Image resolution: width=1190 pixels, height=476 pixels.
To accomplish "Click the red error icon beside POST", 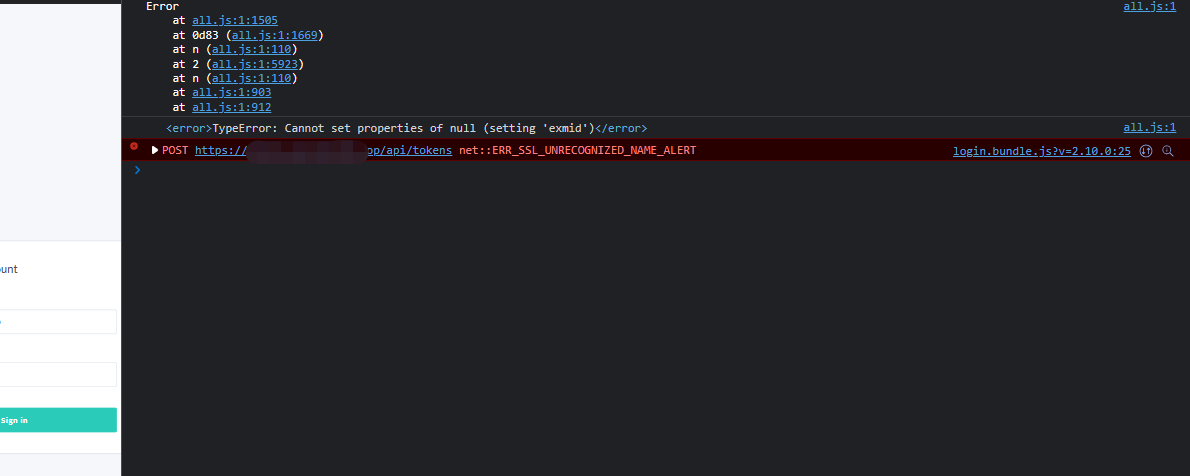I will pyautogui.click(x=134, y=146).
